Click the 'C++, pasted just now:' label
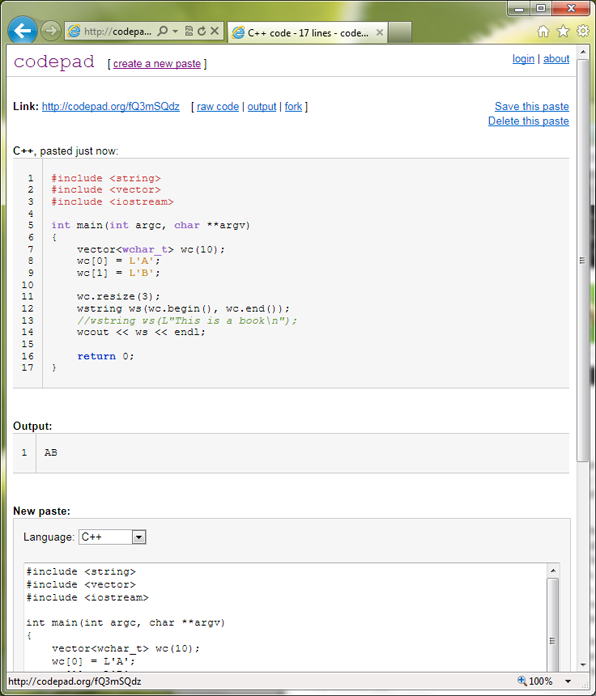The image size is (596, 696). pyautogui.click(x=66, y=151)
